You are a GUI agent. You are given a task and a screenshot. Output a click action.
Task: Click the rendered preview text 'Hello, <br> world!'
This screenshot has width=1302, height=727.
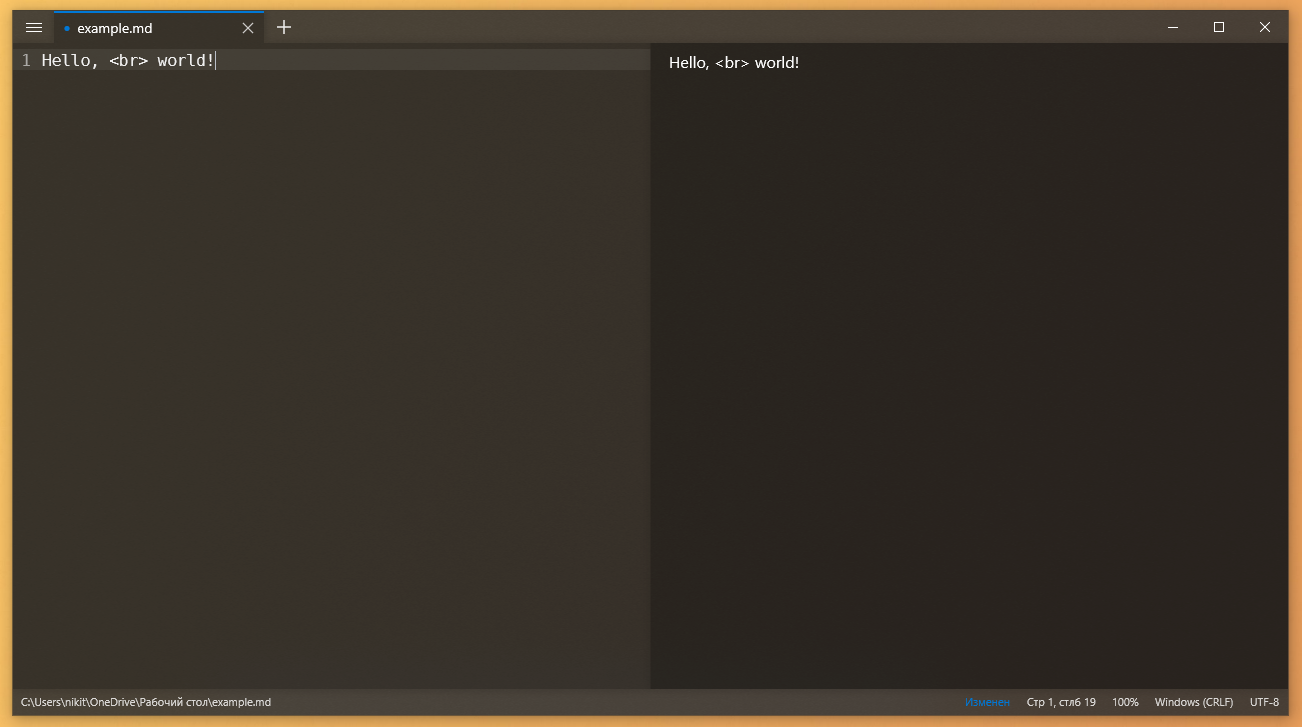point(734,63)
